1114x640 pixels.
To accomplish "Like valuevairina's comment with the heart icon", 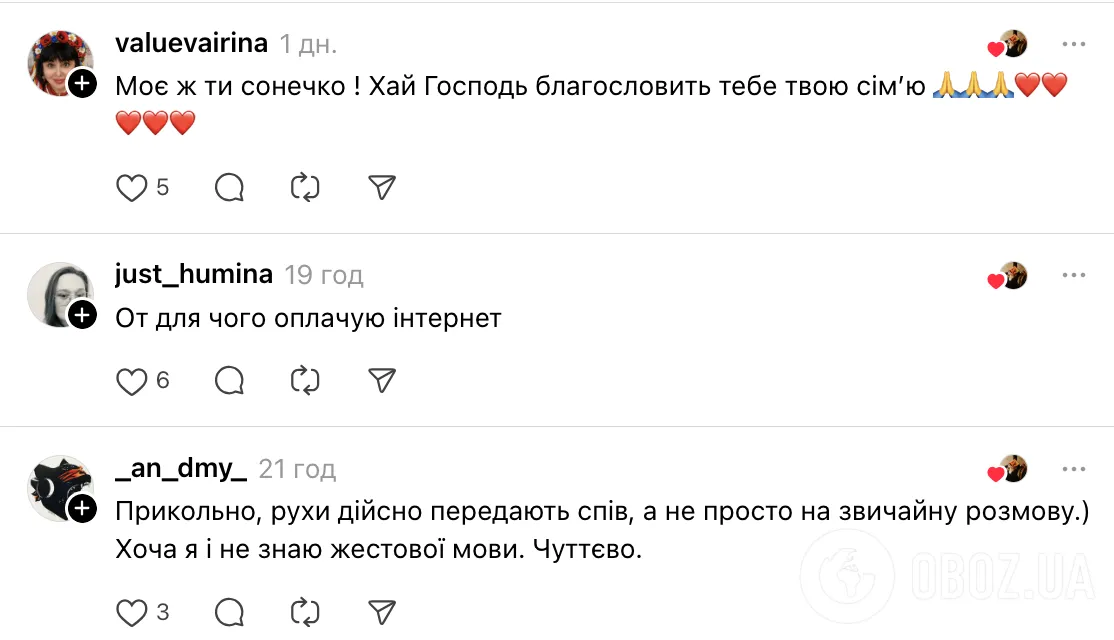I will [x=131, y=186].
